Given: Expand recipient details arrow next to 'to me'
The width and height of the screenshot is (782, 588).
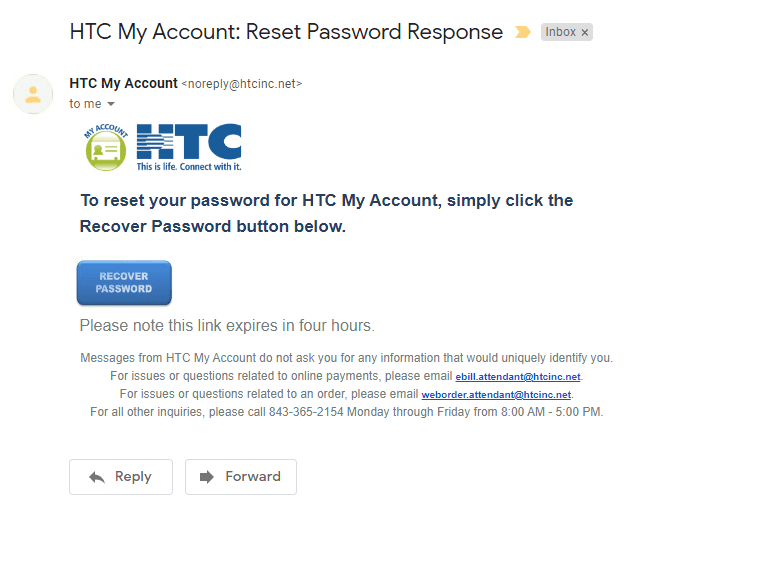Looking at the screenshot, I should pyautogui.click(x=111, y=104).
